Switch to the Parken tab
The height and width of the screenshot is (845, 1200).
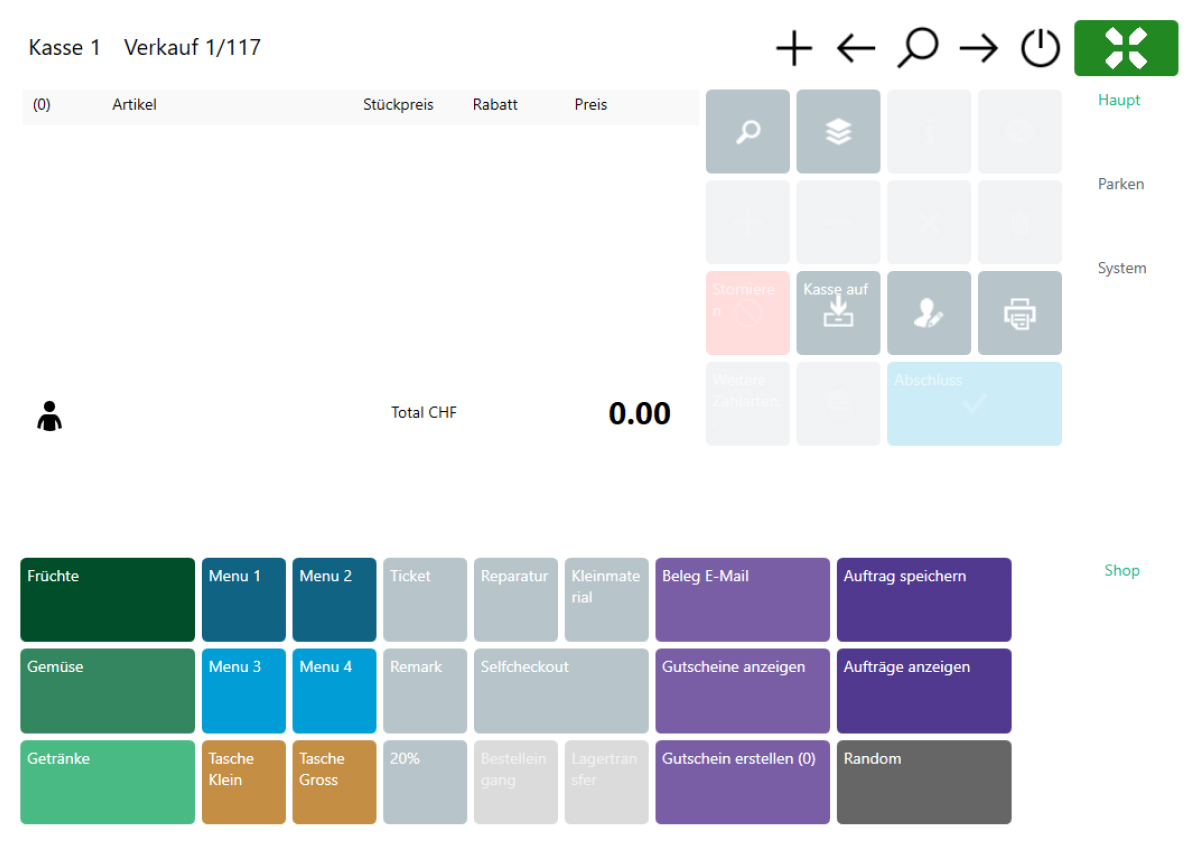1120,184
